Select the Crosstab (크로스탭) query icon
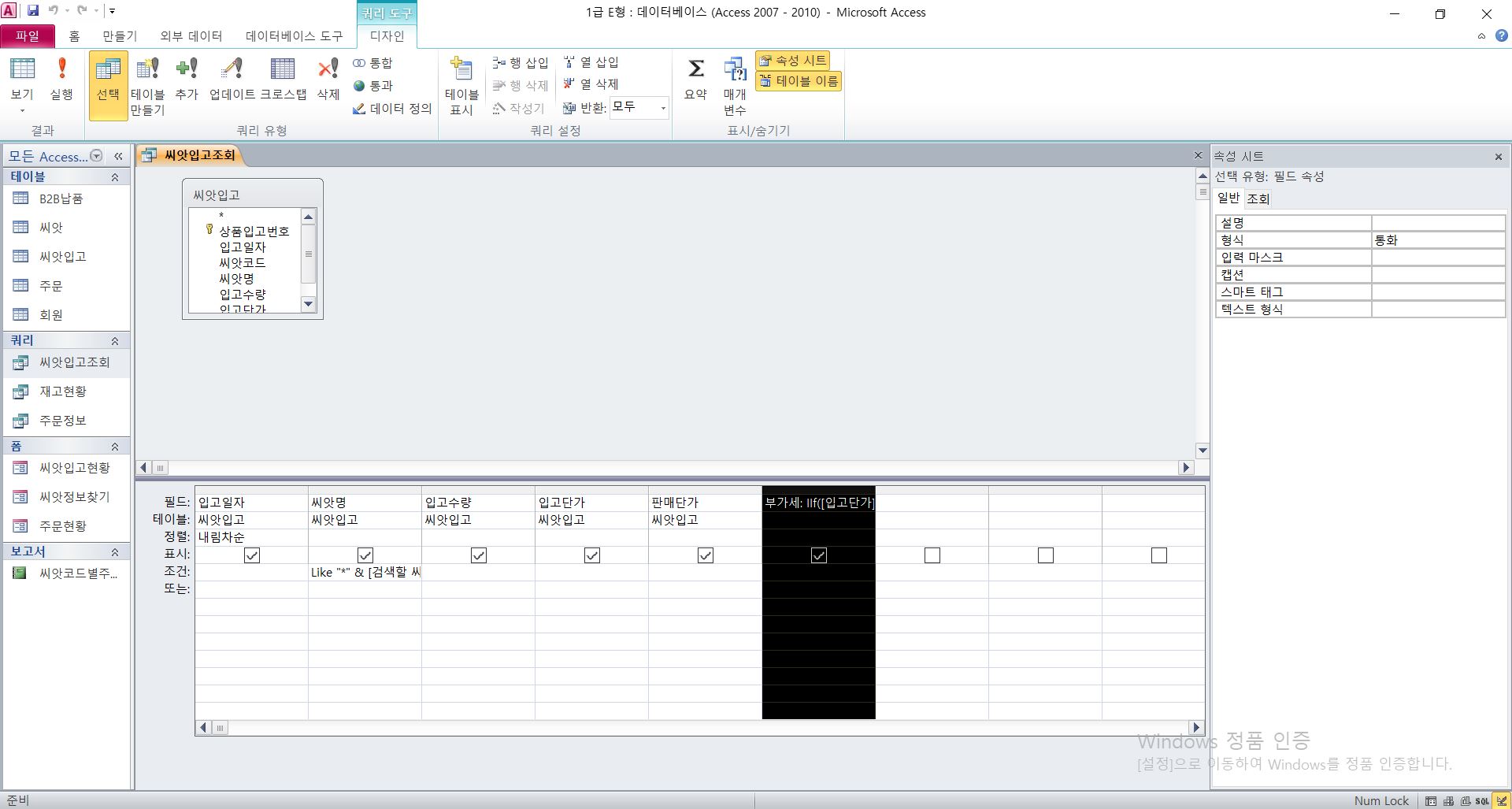The height and width of the screenshot is (809, 1512). click(283, 79)
